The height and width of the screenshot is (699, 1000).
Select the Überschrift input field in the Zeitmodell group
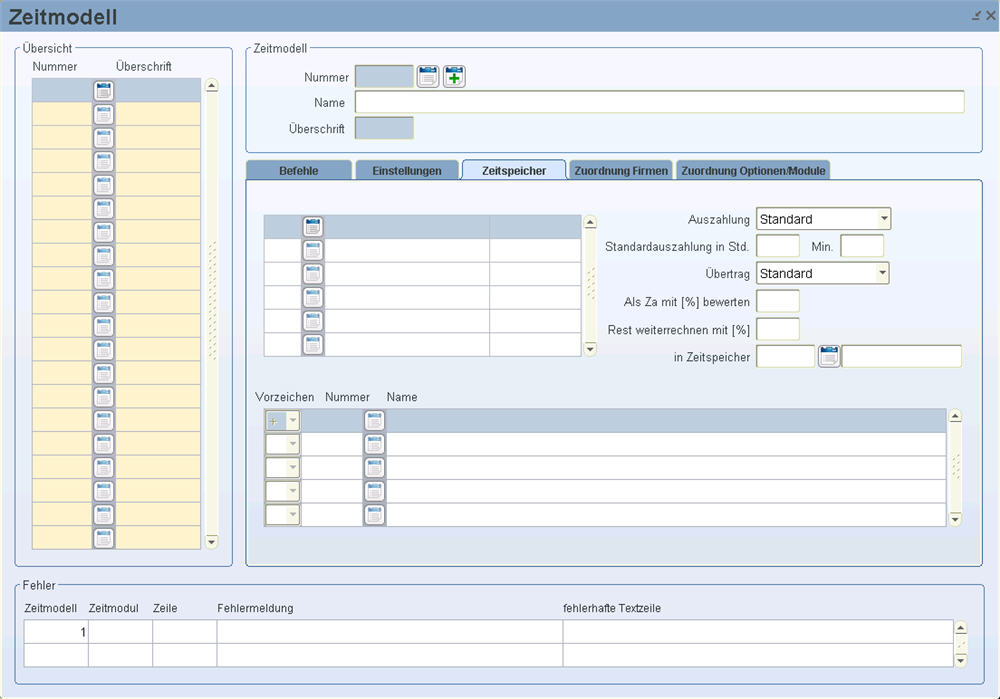click(384, 128)
